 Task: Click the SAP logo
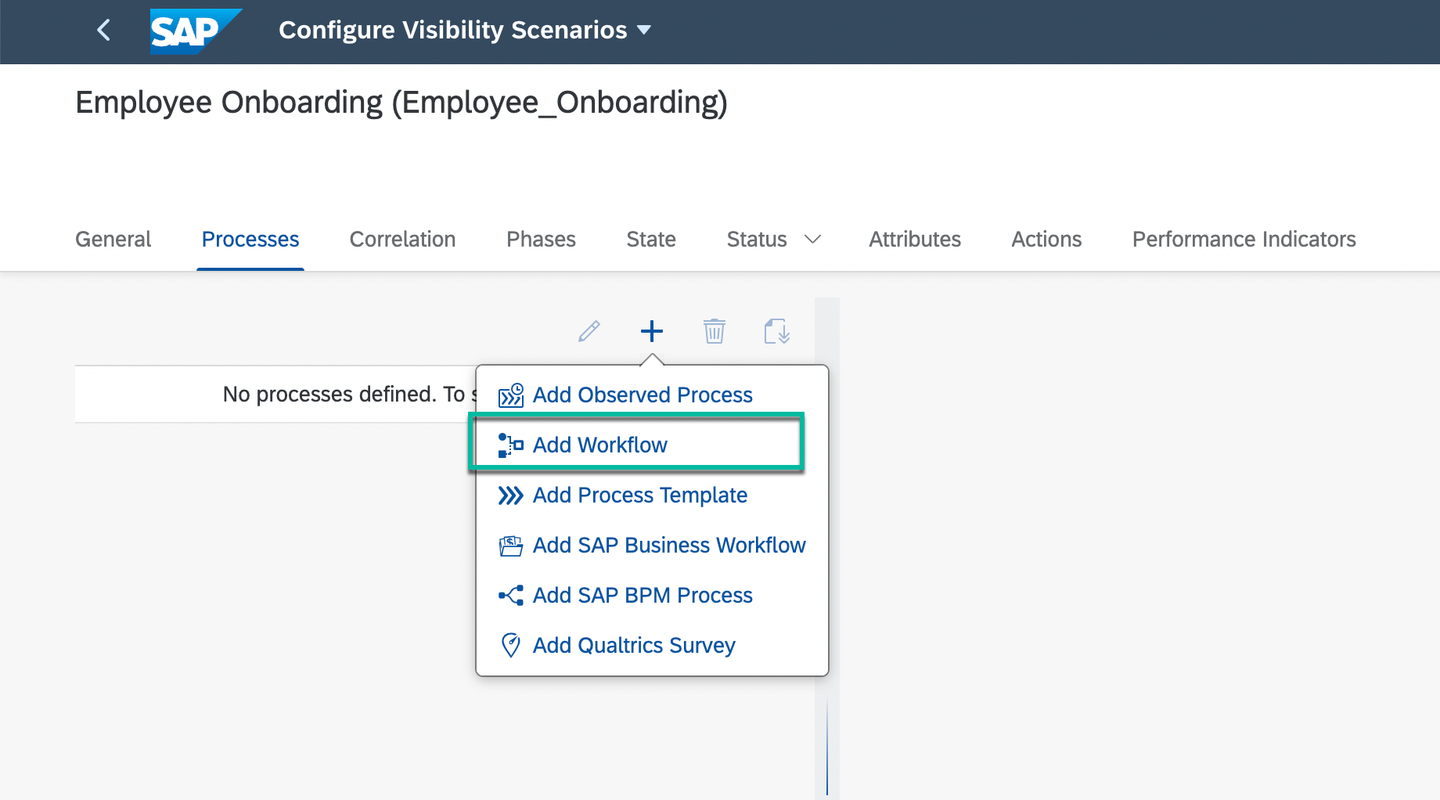pos(196,31)
